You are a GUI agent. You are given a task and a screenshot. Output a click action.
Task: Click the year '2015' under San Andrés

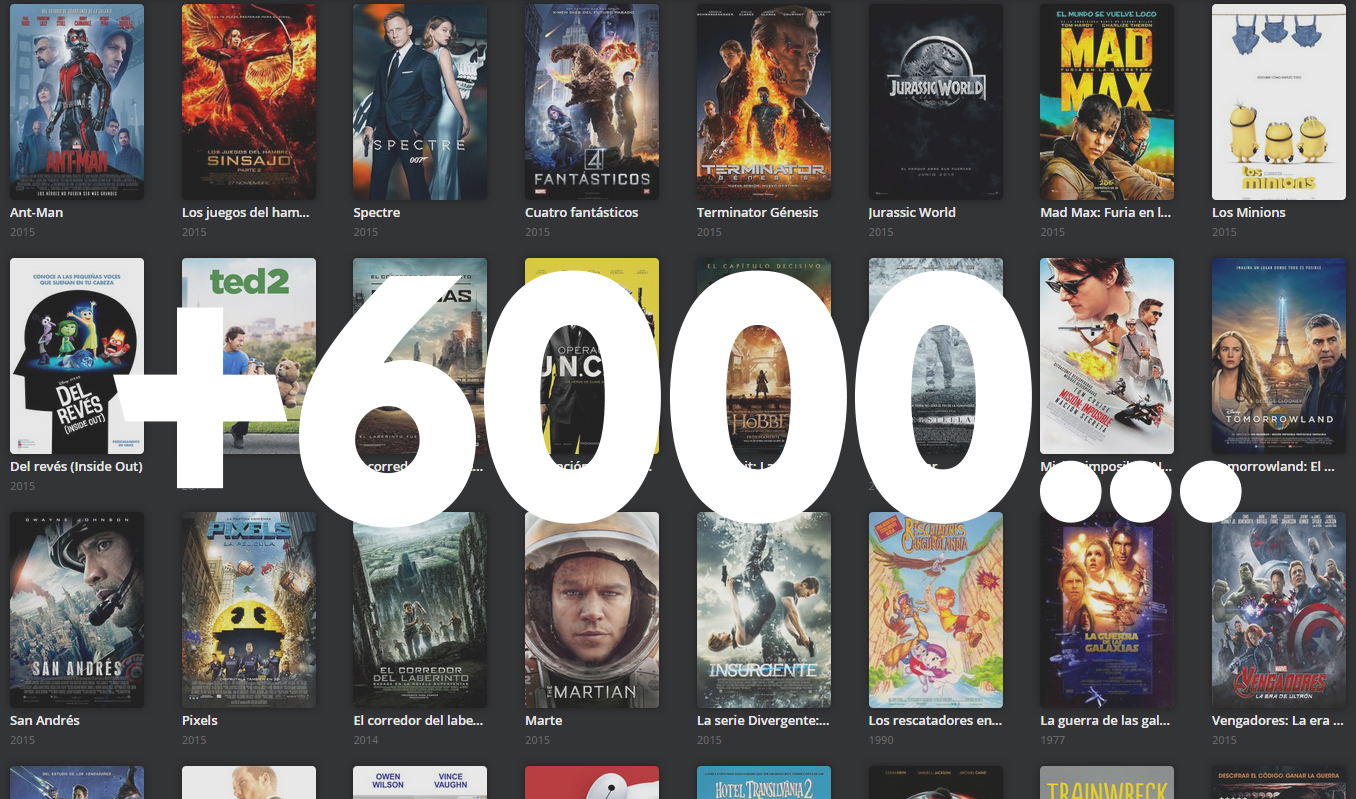23,740
